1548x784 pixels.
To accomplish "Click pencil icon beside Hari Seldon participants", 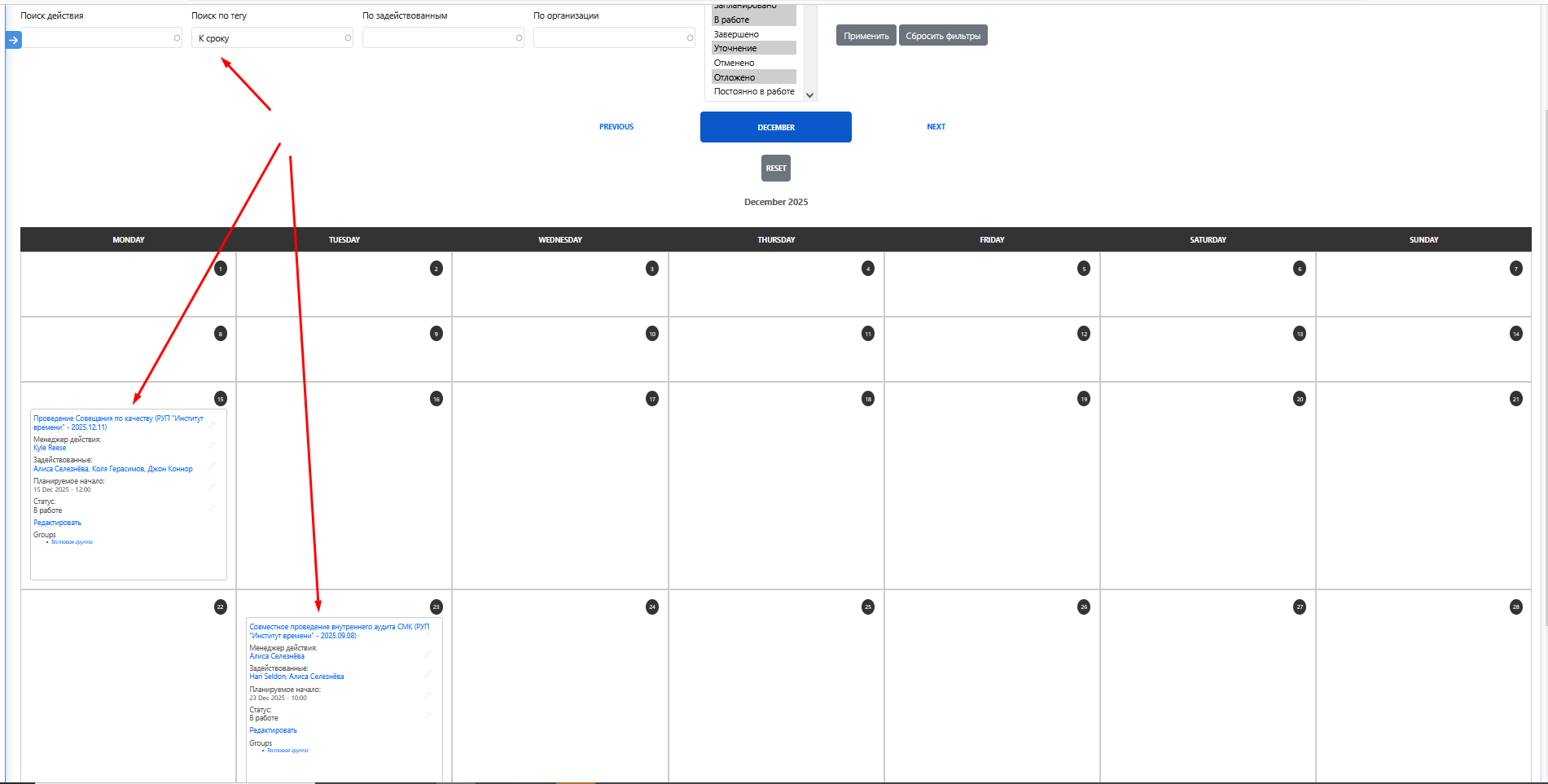I will [428, 673].
